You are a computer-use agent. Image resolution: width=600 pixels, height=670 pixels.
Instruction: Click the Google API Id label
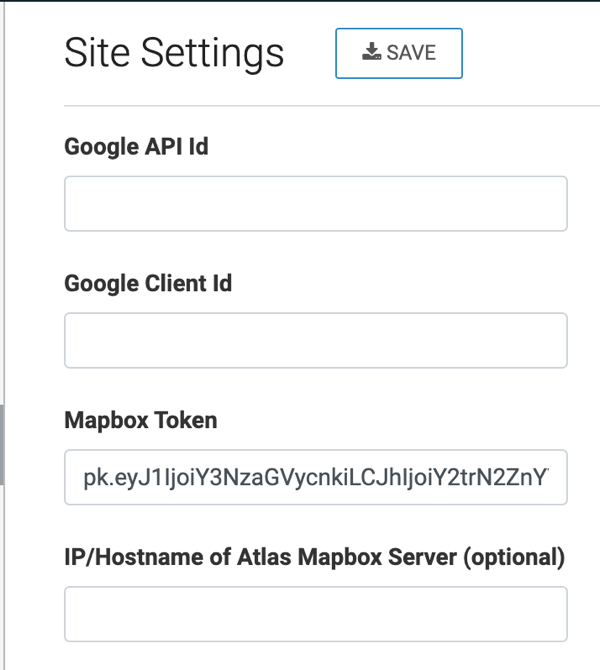(x=136, y=147)
